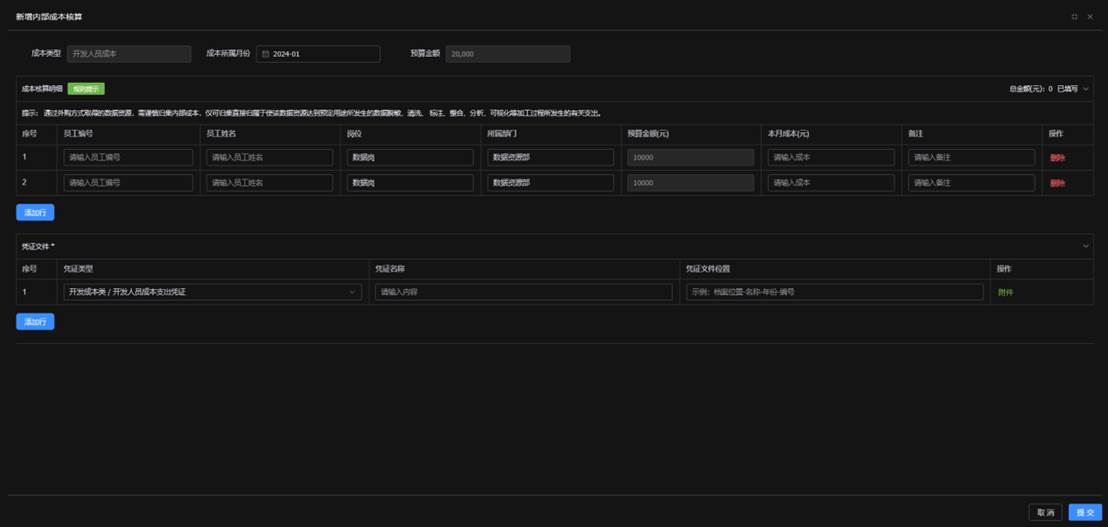The width and height of the screenshot is (1108, 527).
Task: Click the 凭证名称 input field
Action: [523, 292]
